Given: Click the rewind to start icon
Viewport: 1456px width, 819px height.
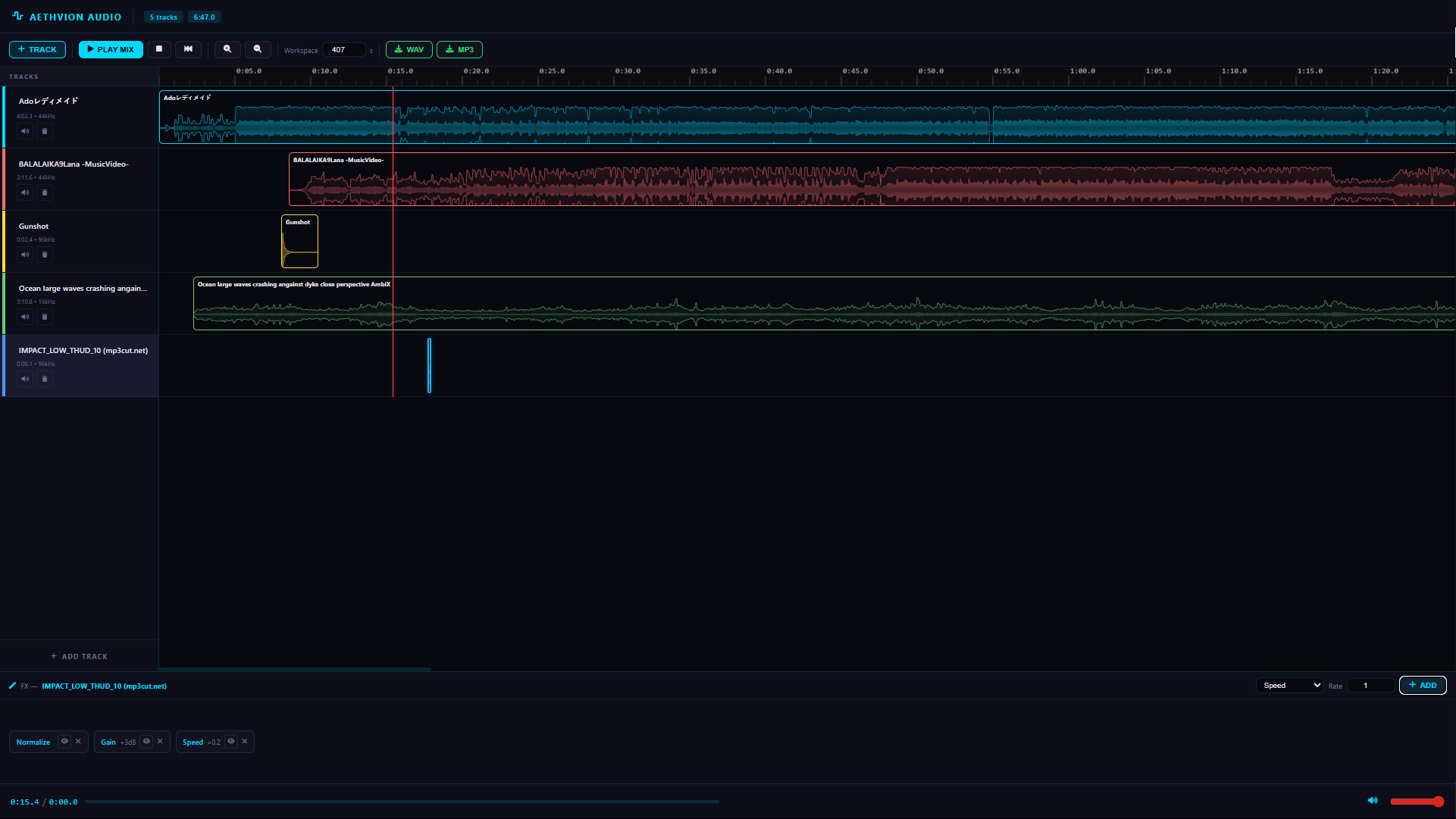Looking at the screenshot, I should coord(189,49).
